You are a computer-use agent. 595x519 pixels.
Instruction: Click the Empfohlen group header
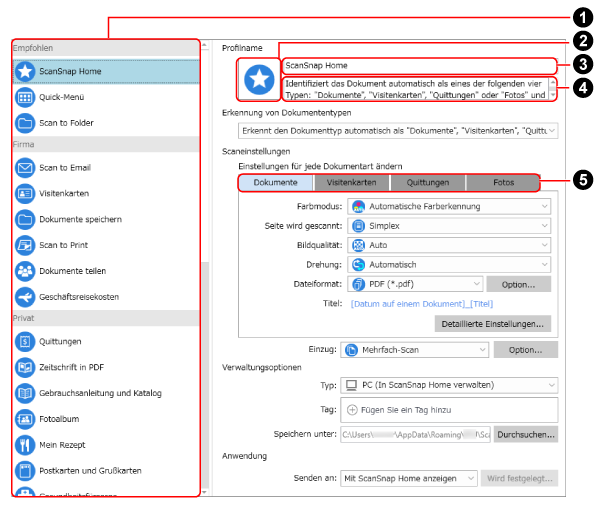click(106, 48)
